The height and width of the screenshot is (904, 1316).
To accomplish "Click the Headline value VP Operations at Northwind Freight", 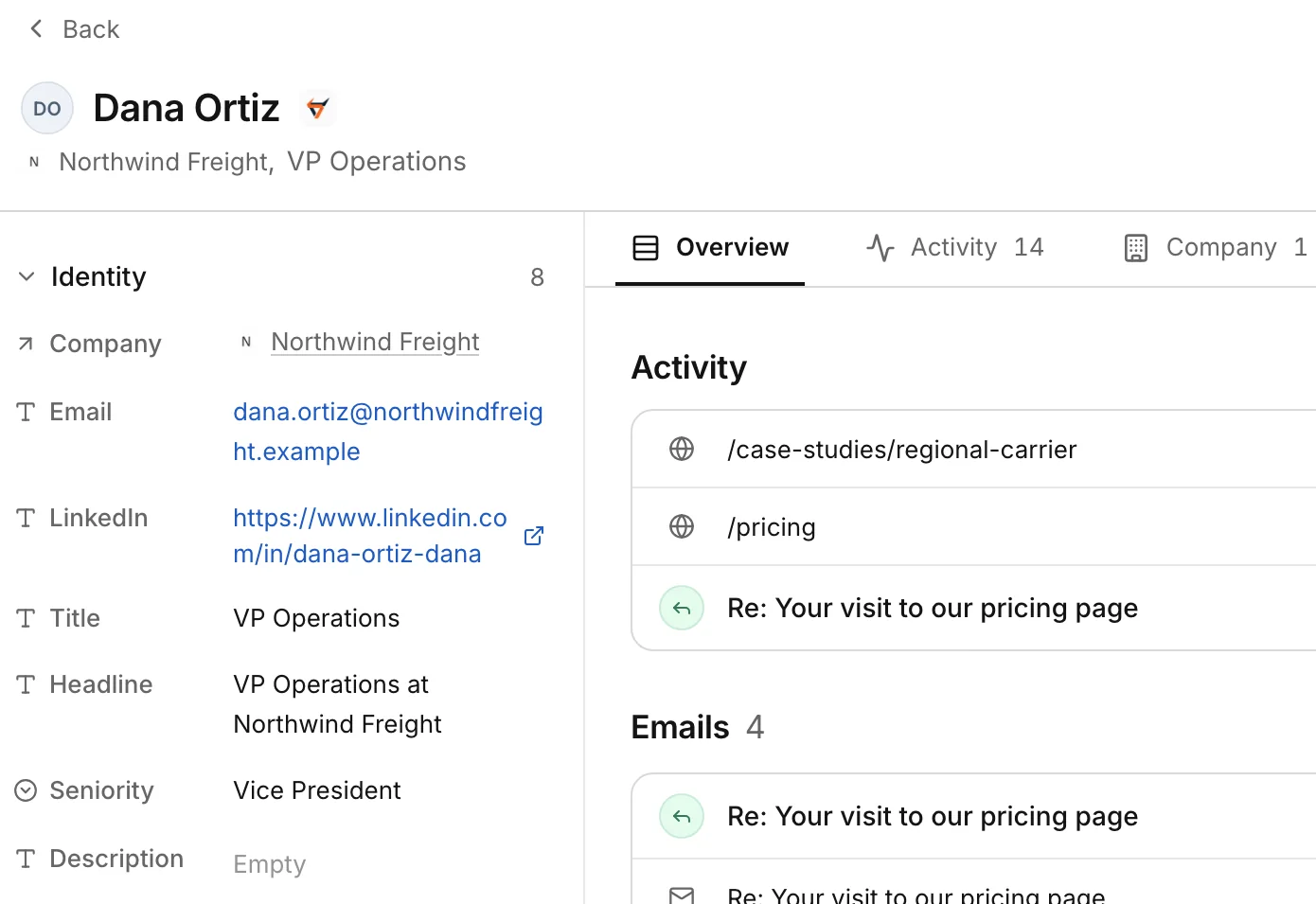I will pos(337,704).
